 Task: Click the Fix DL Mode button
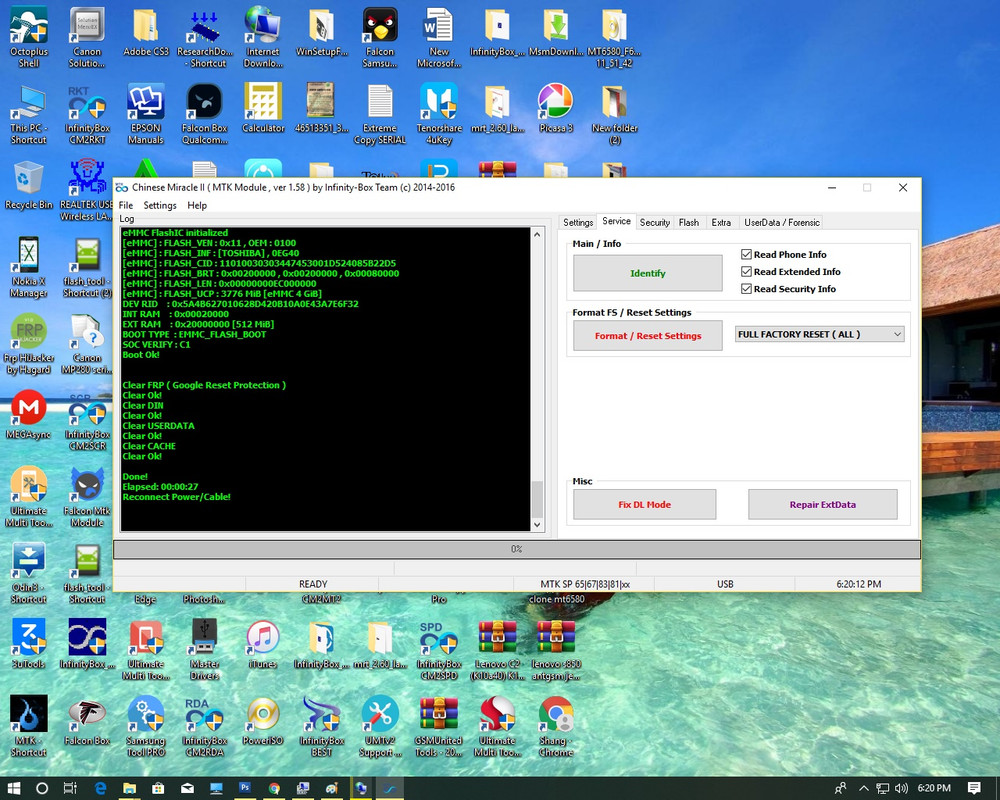tap(644, 505)
